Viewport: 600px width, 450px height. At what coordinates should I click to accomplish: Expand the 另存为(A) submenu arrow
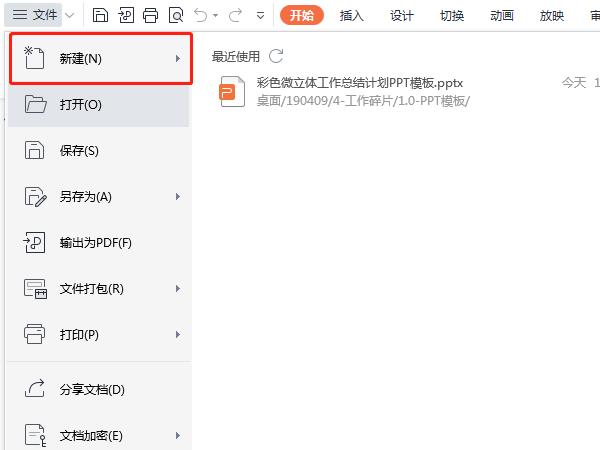click(x=178, y=197)
